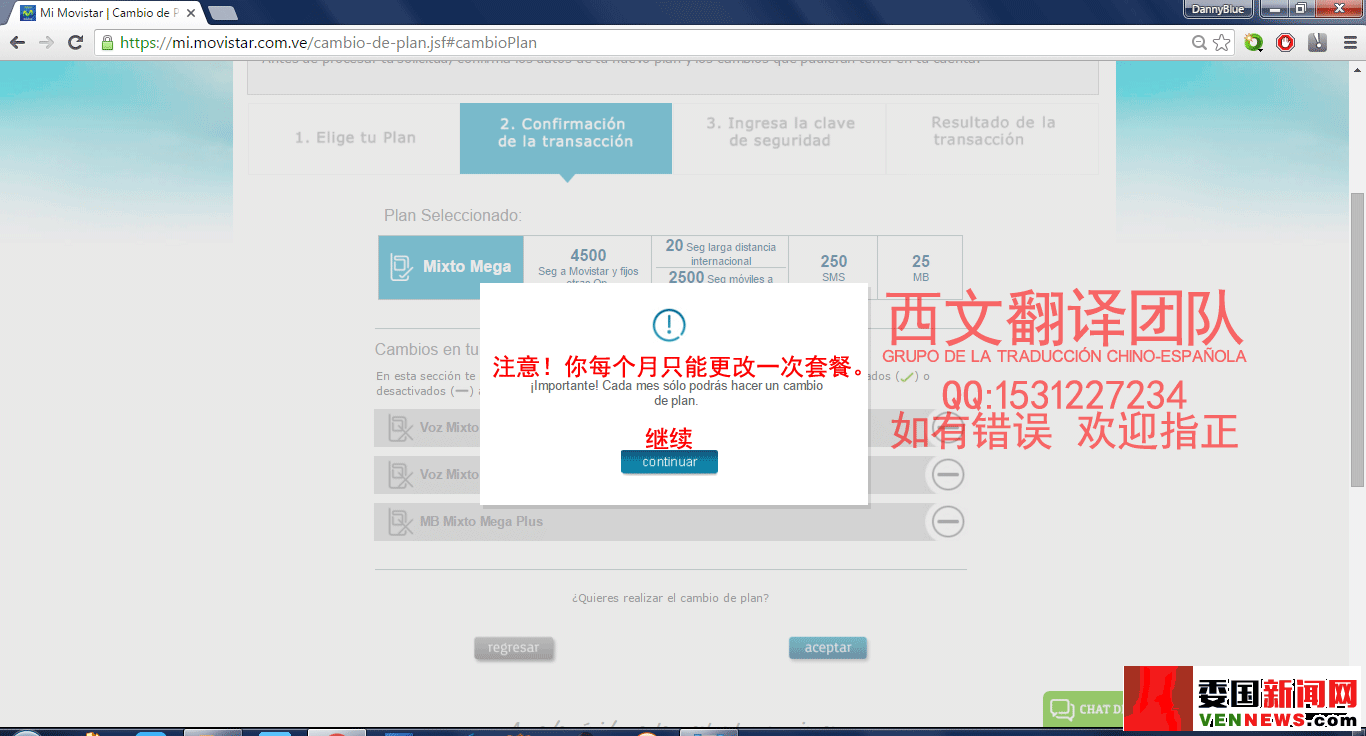The width and height of the screenshot is (1366, 736).
Task: Open the green circular extension icon
Action: click(1253, 42)
